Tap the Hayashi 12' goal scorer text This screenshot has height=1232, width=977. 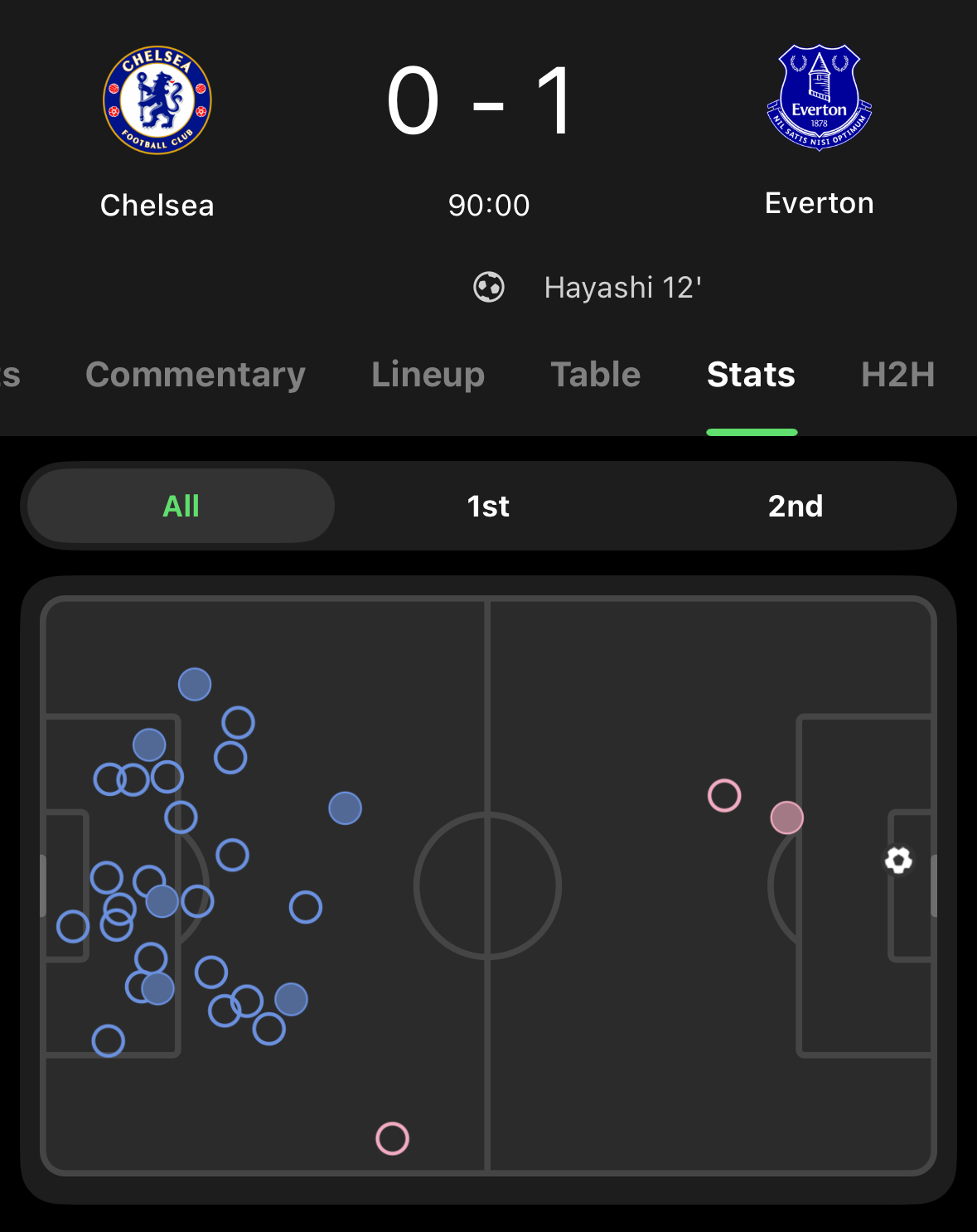pyautogui.click(x=622, y=288)
